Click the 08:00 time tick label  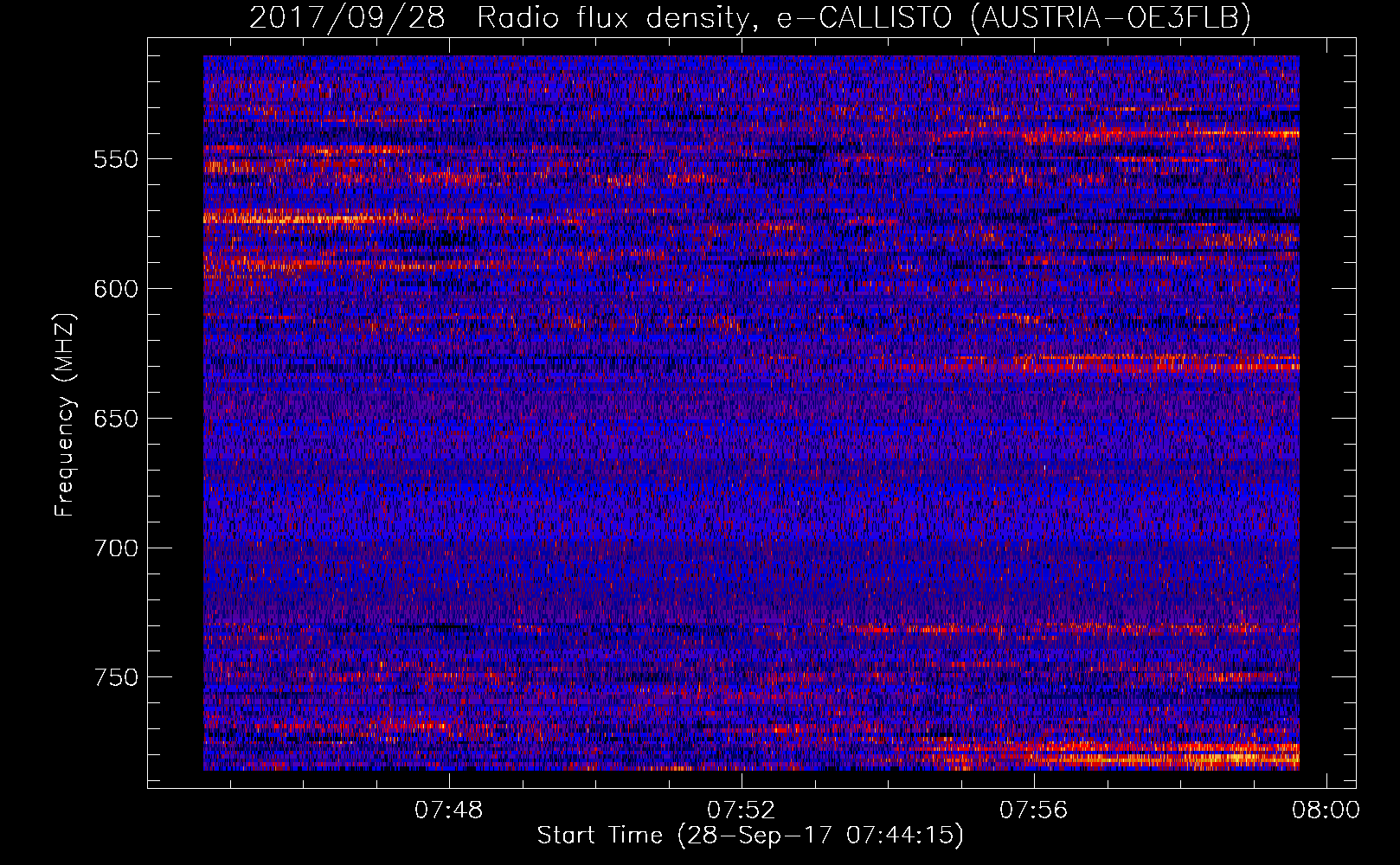click(1326, 811)
